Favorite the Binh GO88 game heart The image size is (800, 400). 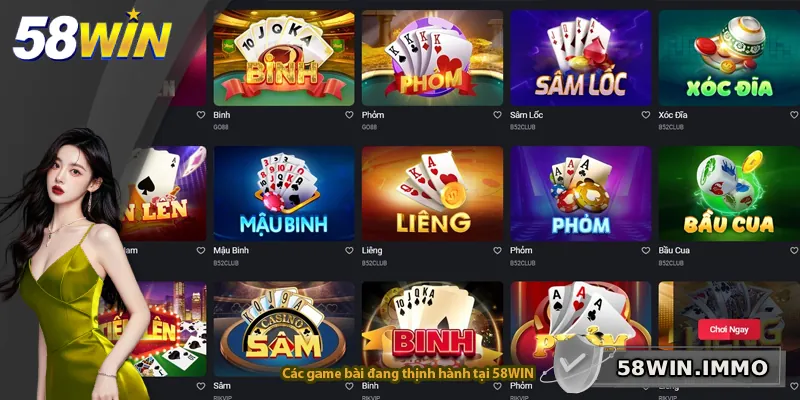pos(349,115)
